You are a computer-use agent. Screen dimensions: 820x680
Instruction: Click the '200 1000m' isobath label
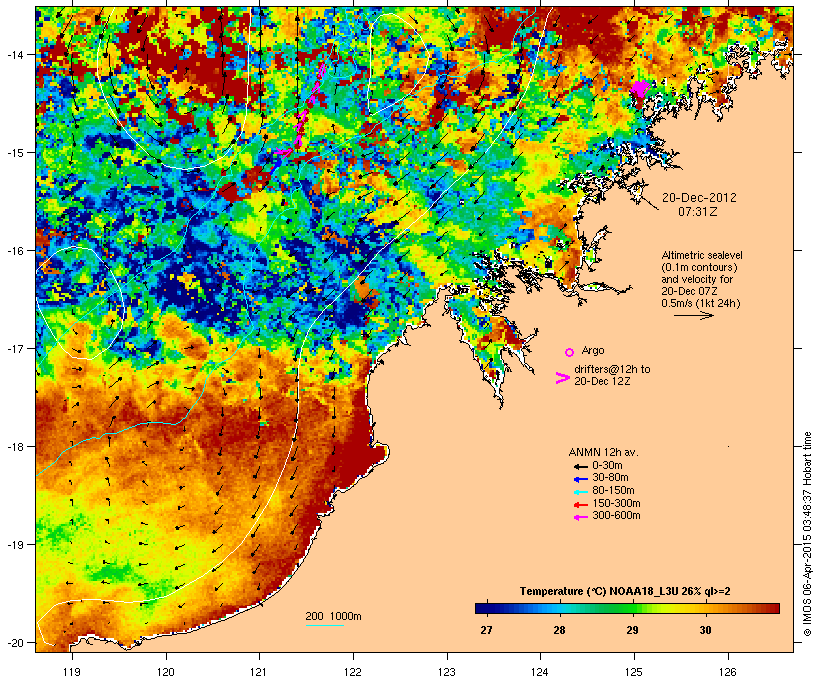[333, 616]
